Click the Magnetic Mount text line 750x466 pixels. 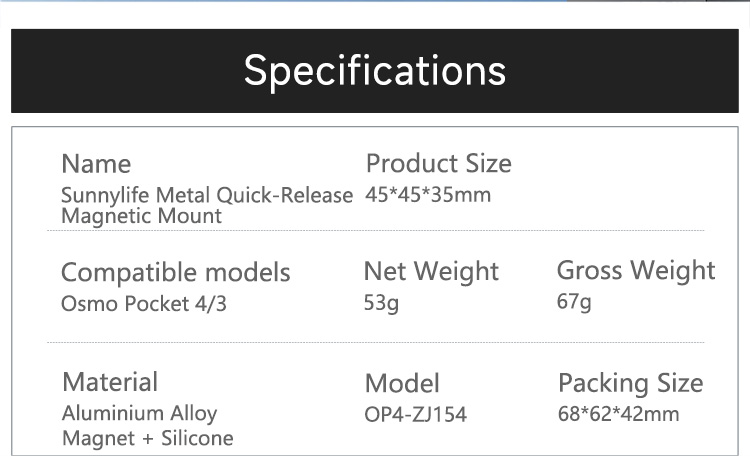click(141, 215)
